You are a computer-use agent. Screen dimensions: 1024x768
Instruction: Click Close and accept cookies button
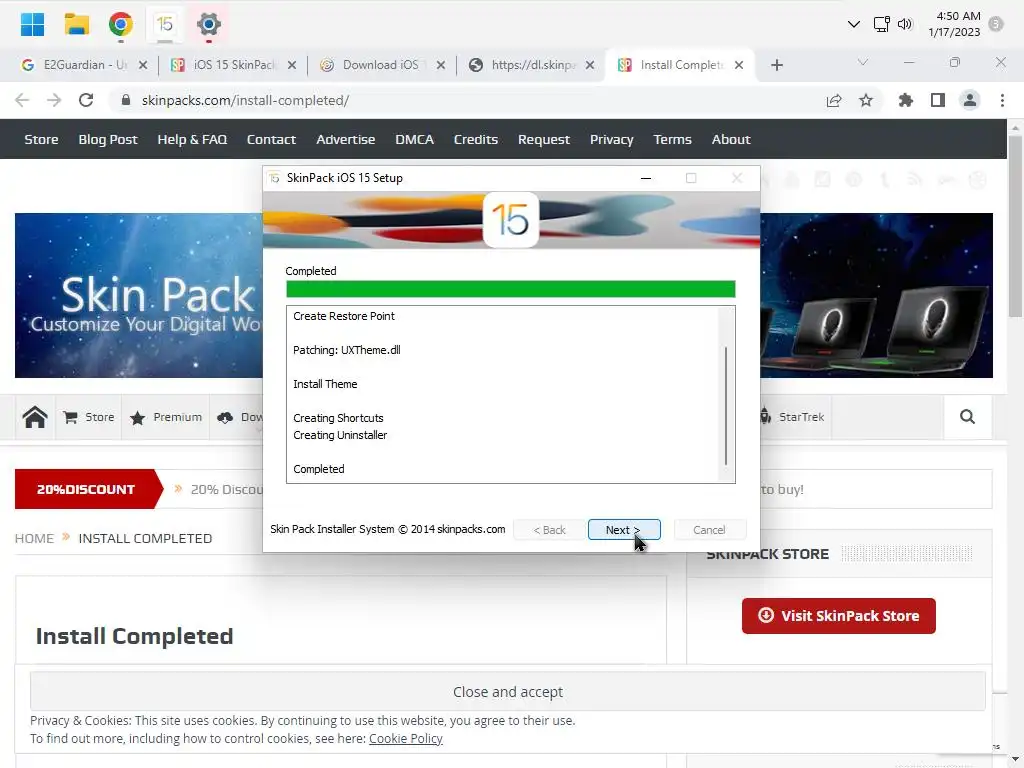coord(507,692)
